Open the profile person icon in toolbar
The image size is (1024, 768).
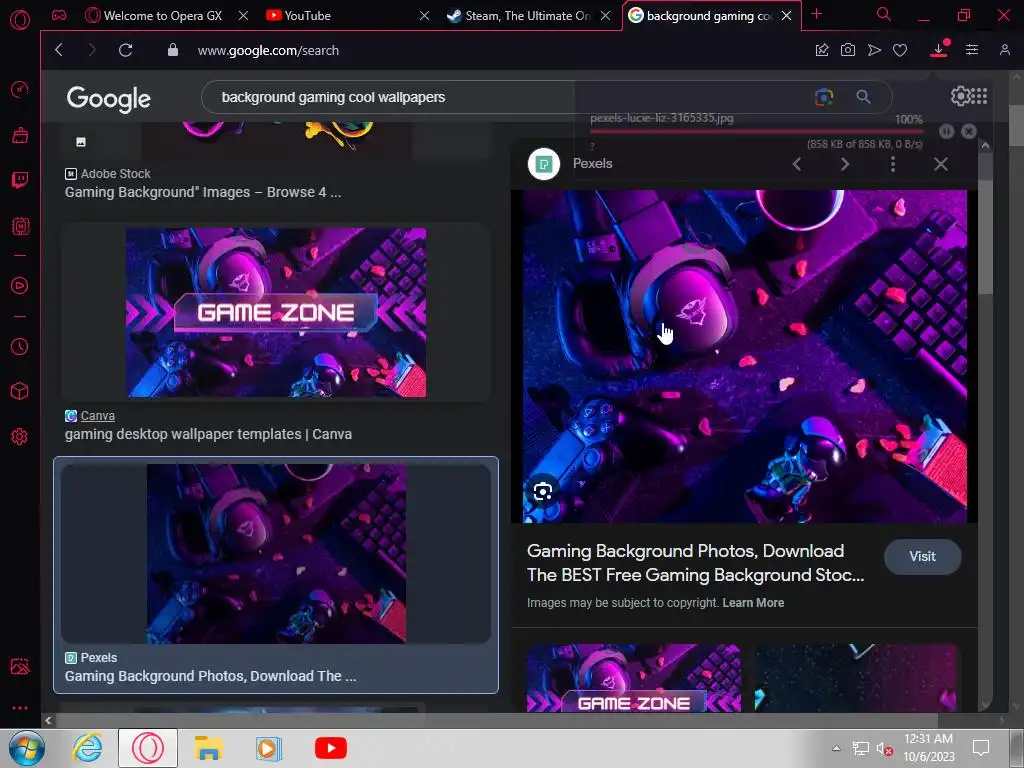pos(1004,50)
